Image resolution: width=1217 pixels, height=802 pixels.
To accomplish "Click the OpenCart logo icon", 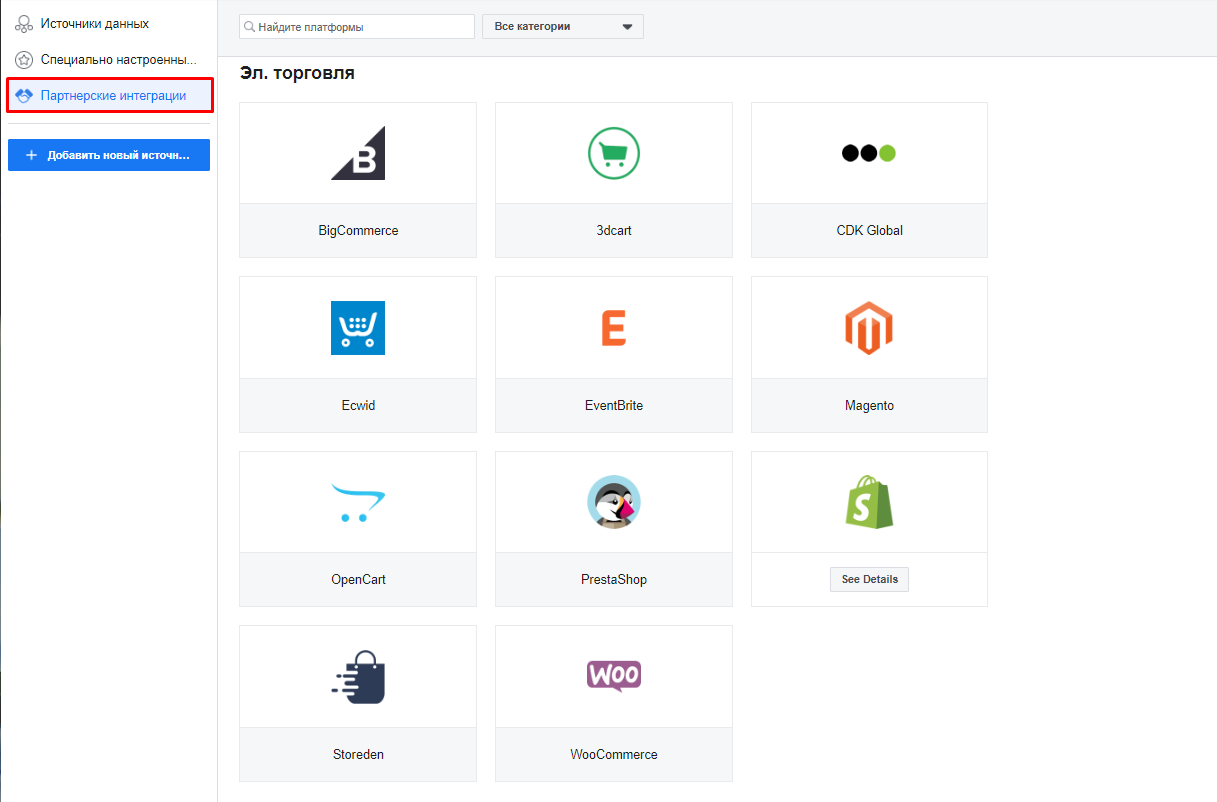I will click(358, 502).
